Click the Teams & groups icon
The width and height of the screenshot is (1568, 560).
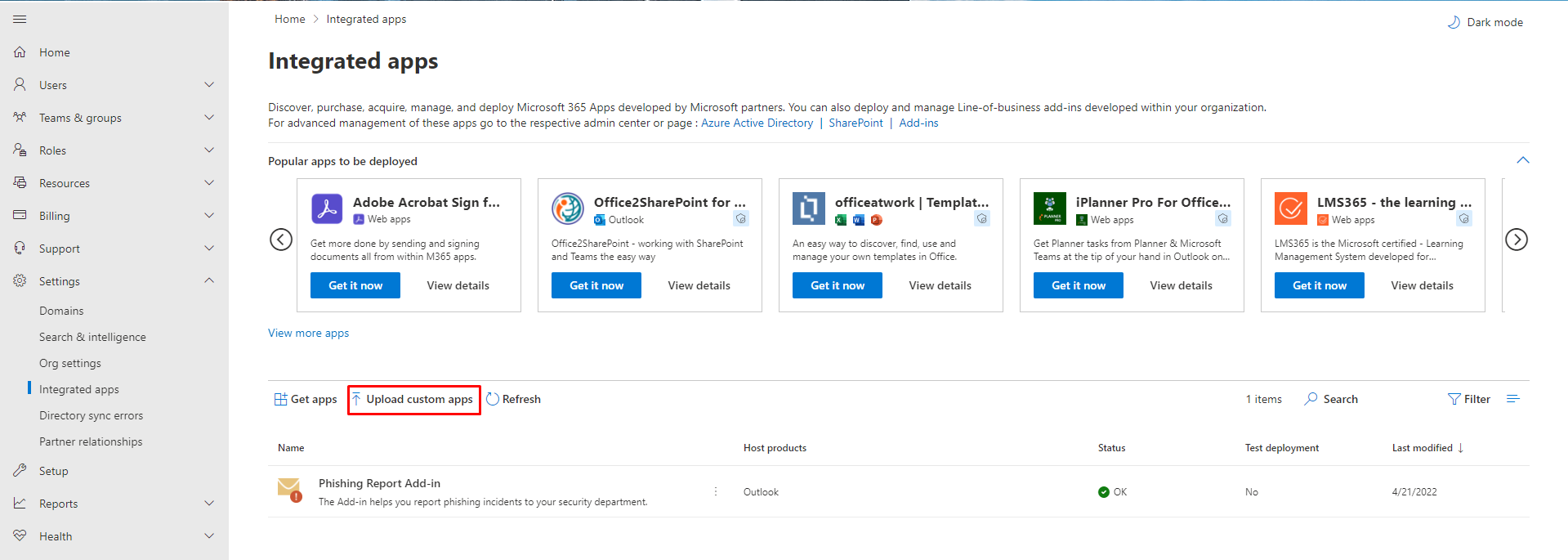tap(20, 118)
